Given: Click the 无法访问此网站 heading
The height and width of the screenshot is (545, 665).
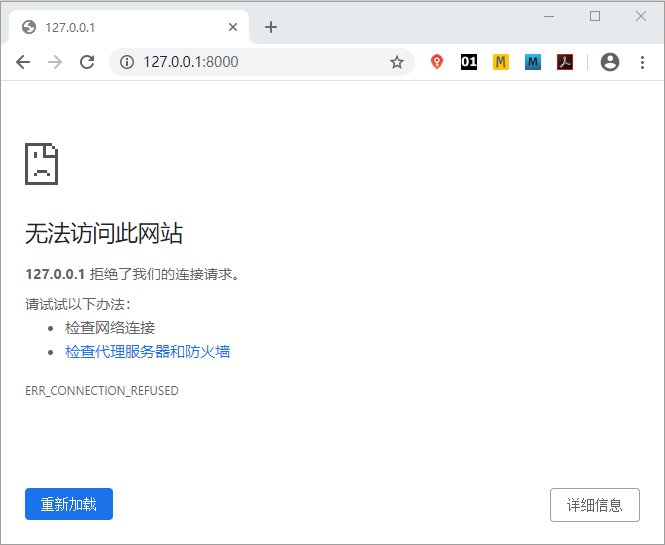Looking at the screenshot, I should [x=104, y=233].
